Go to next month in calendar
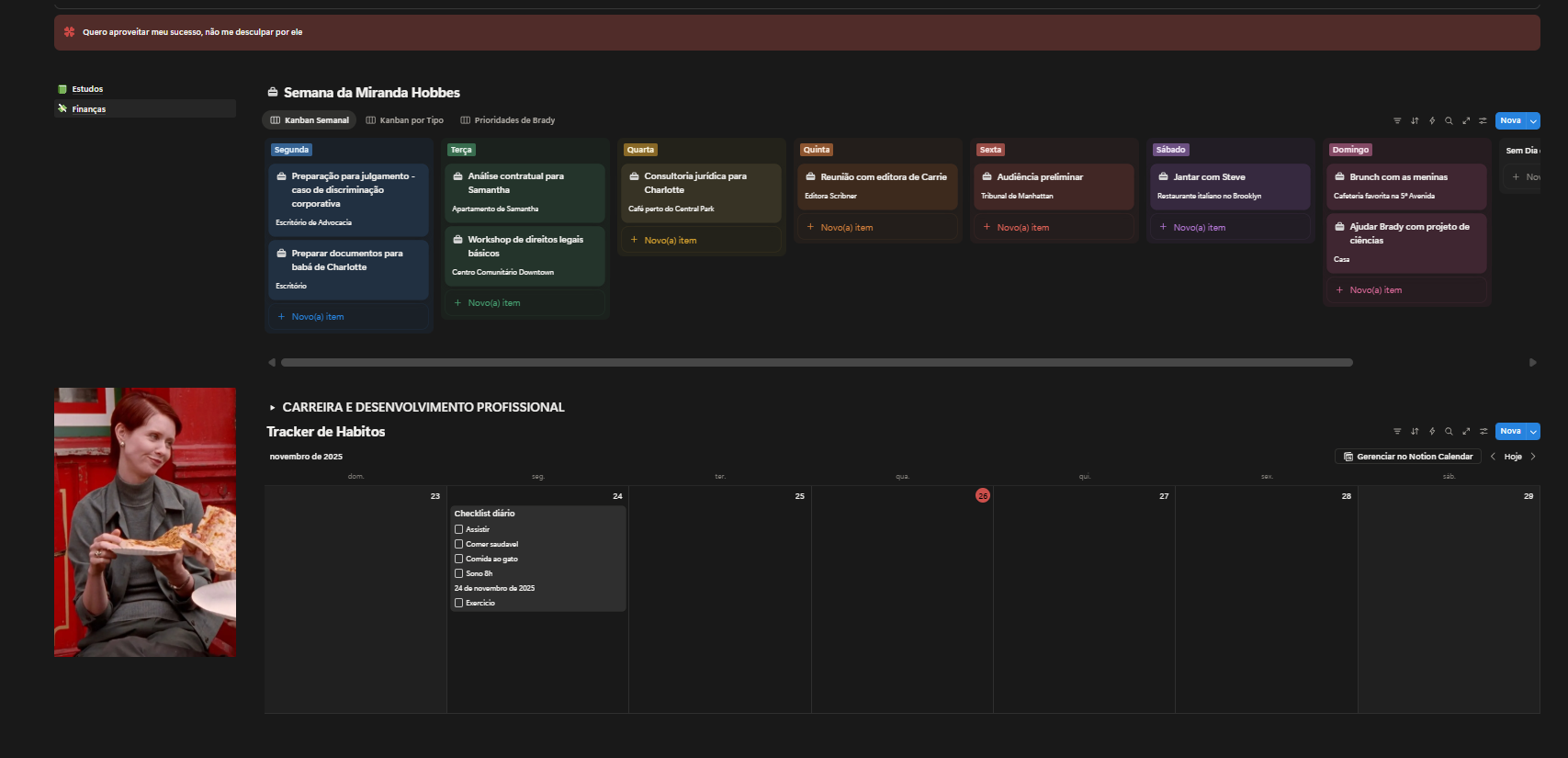1568x758 pixels. (1533, 457)
